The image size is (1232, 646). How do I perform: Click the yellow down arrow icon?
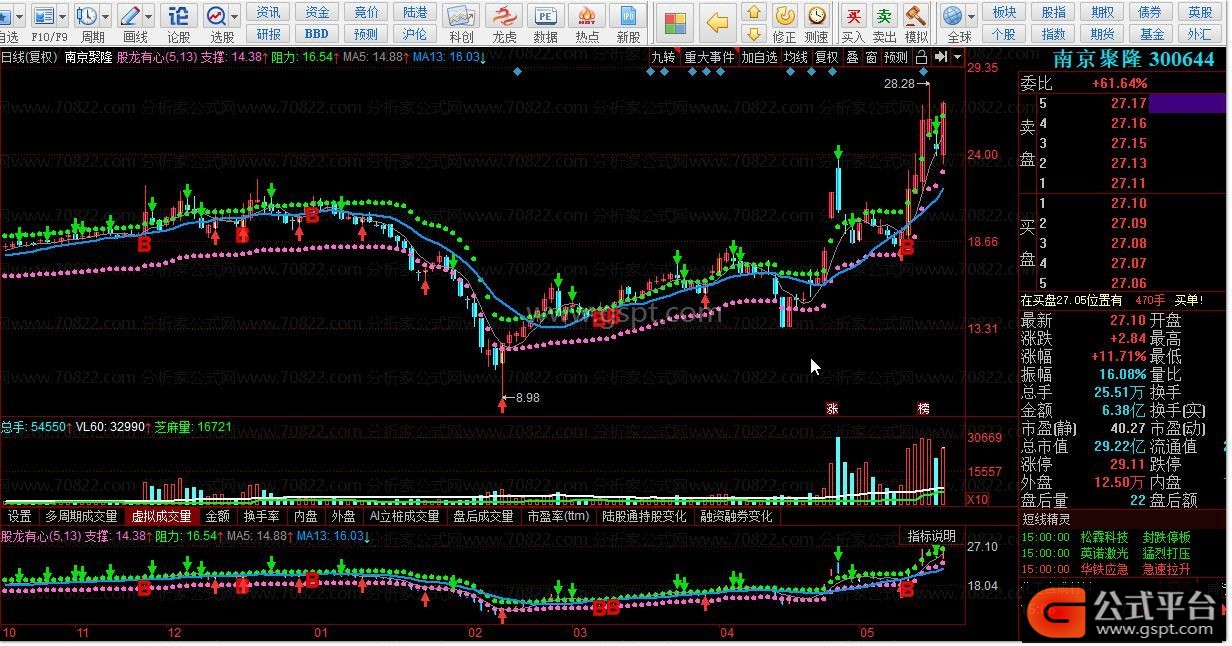click(x=755, y=33)
